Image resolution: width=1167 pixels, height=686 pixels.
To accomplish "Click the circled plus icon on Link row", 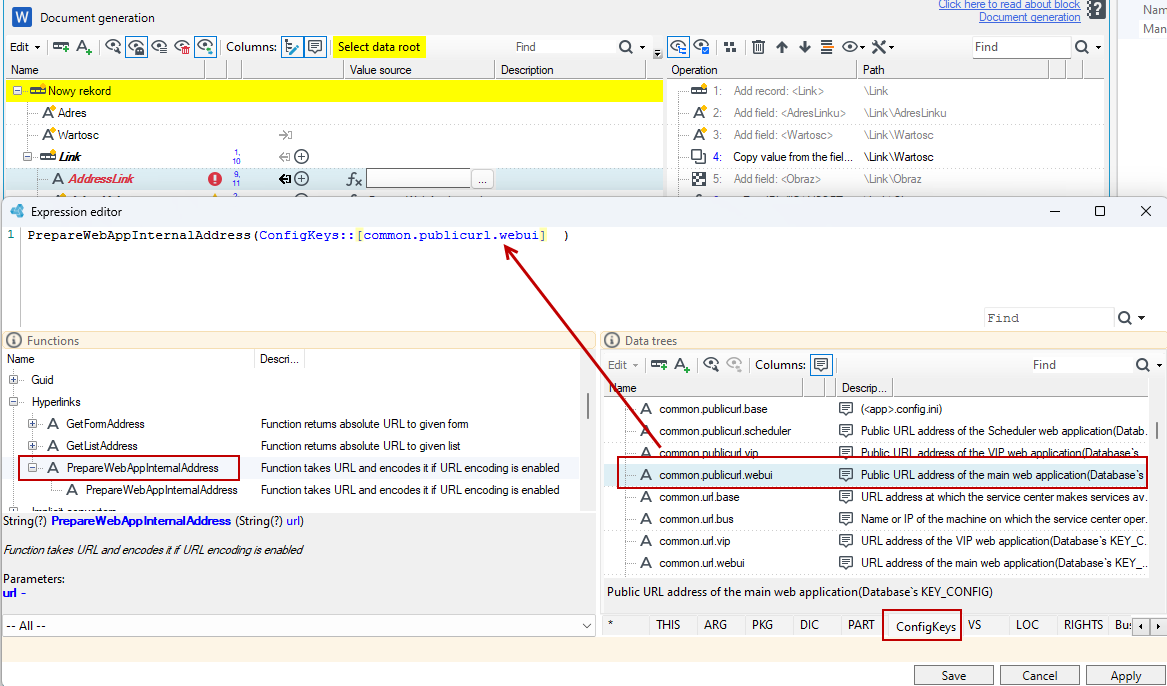I will (301, 157).
